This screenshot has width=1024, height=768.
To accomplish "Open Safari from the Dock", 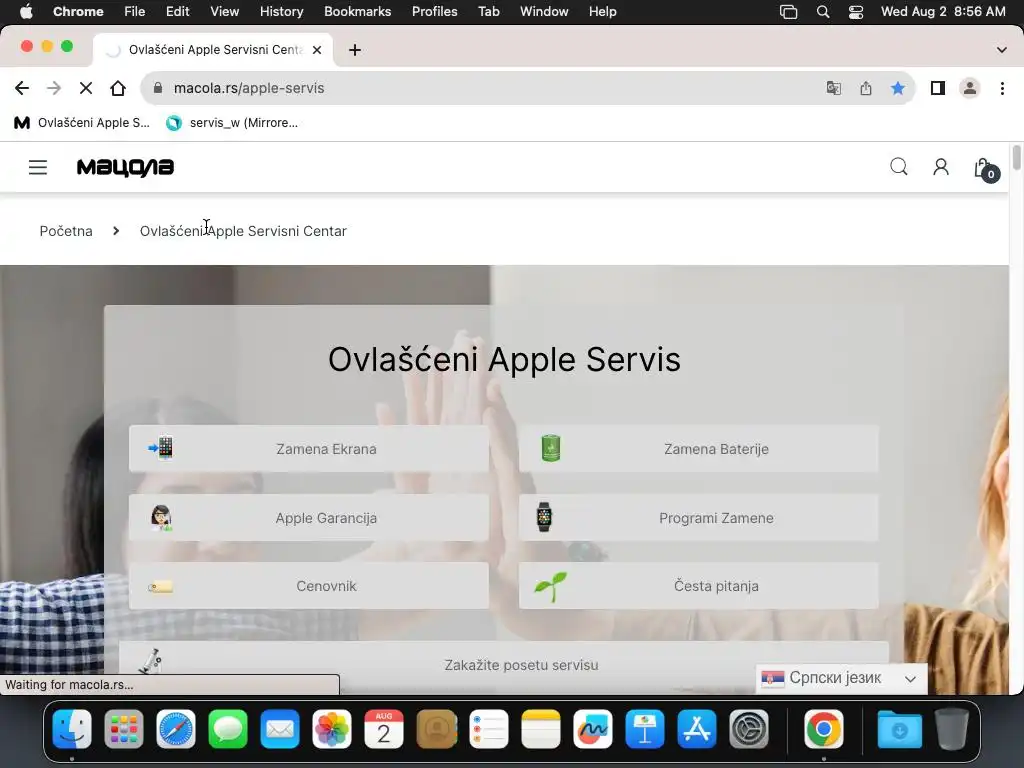I will (x=176, y=729).
